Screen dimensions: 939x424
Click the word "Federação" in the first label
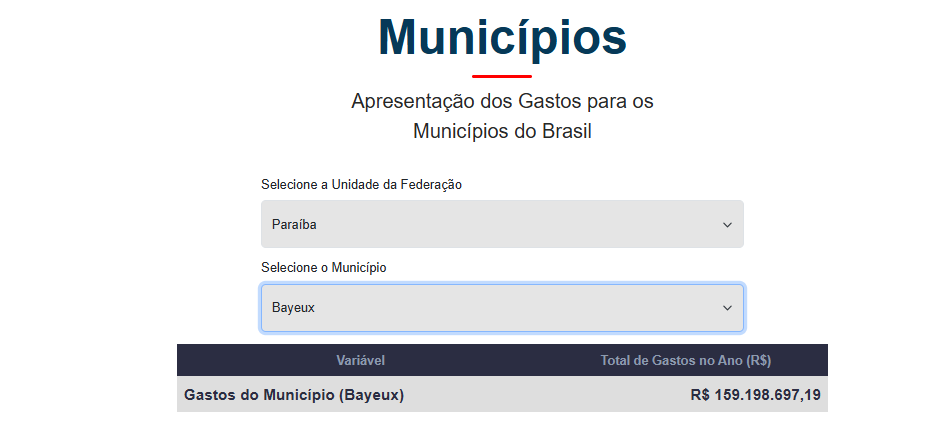[x=431, y=185]
